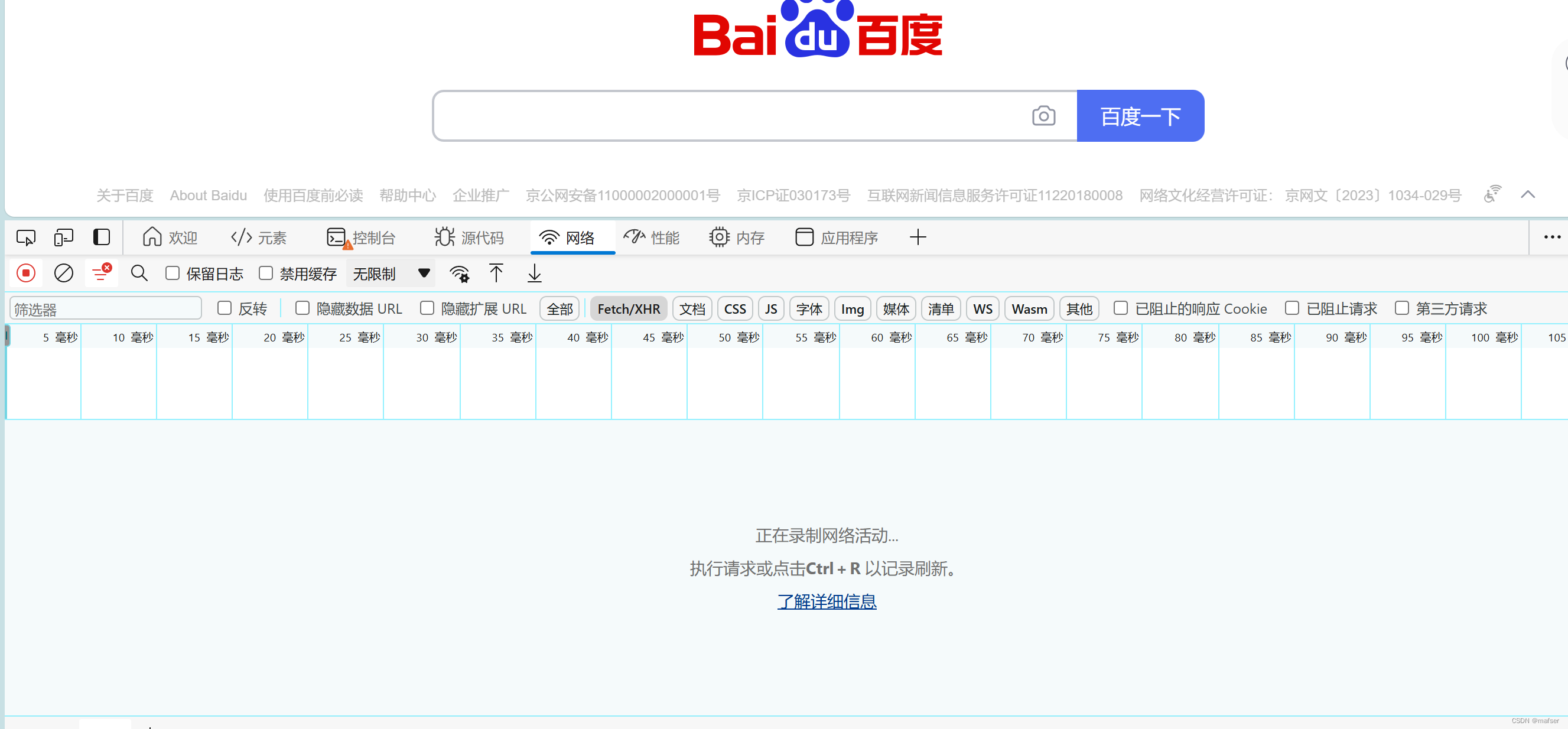Import HAR file with up arrow
1568x729 pixels.
click(x=496, y=273)
